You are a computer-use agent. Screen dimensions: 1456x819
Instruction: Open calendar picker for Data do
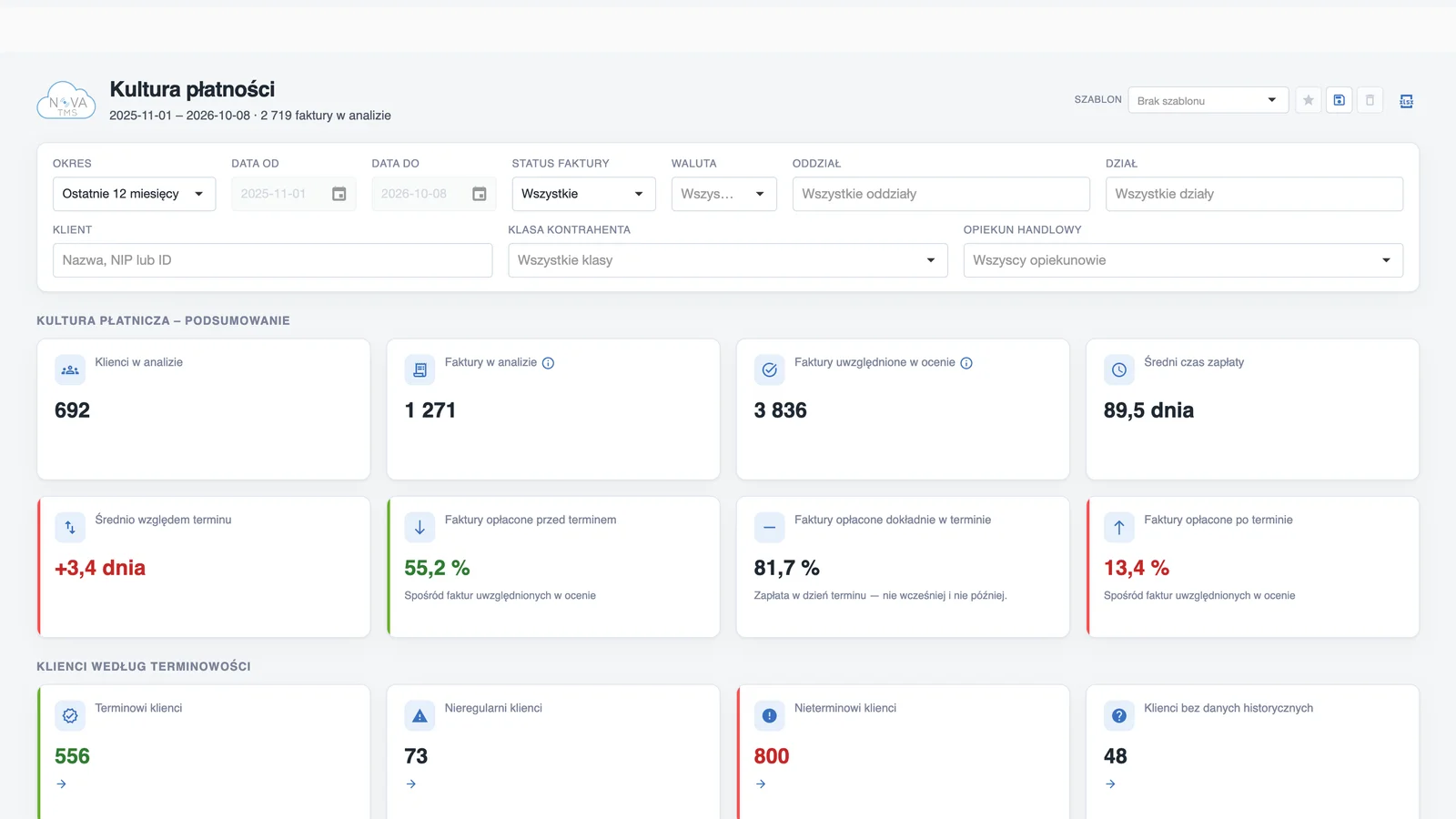coord(479,194)
